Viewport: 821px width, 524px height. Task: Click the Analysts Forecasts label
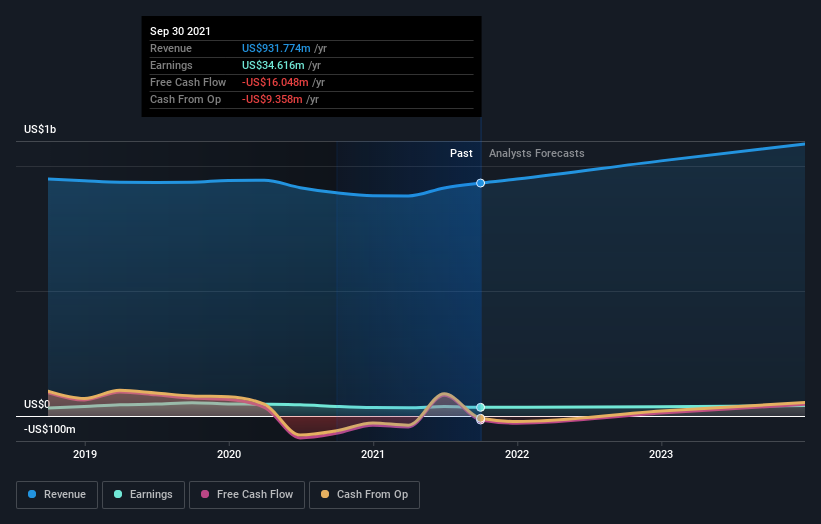[537, 153]
